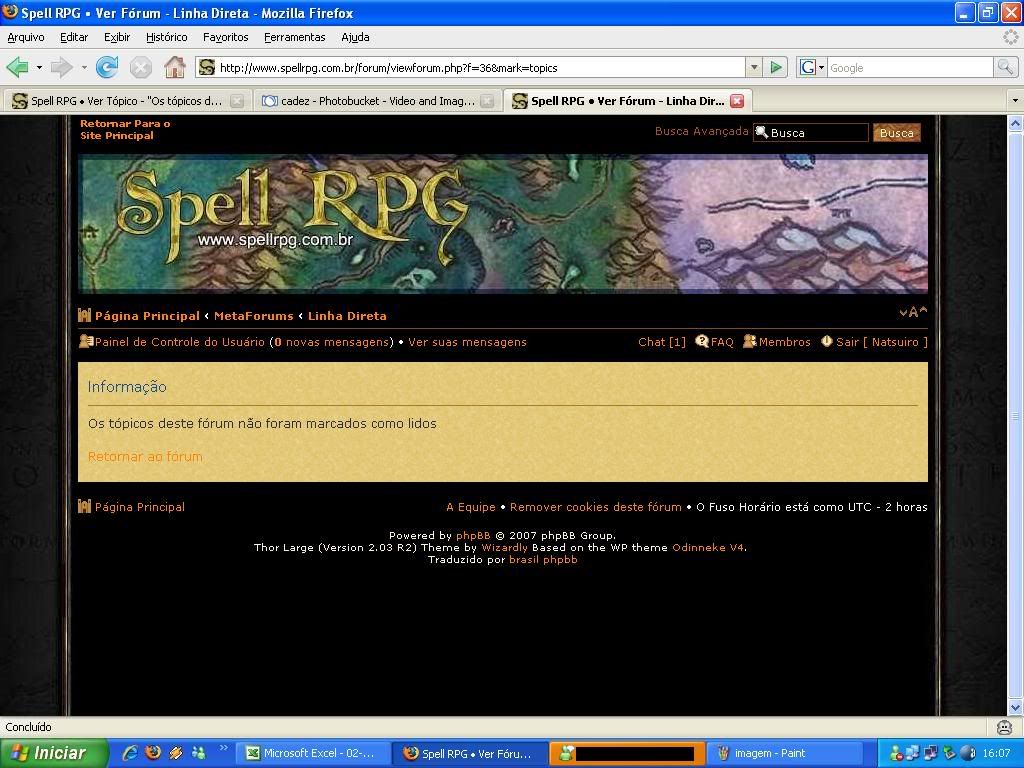Open the forward history dropdown arrow
Image resolution: width=1024 pixels, height=768 pixels.
[x=84, y=67]
